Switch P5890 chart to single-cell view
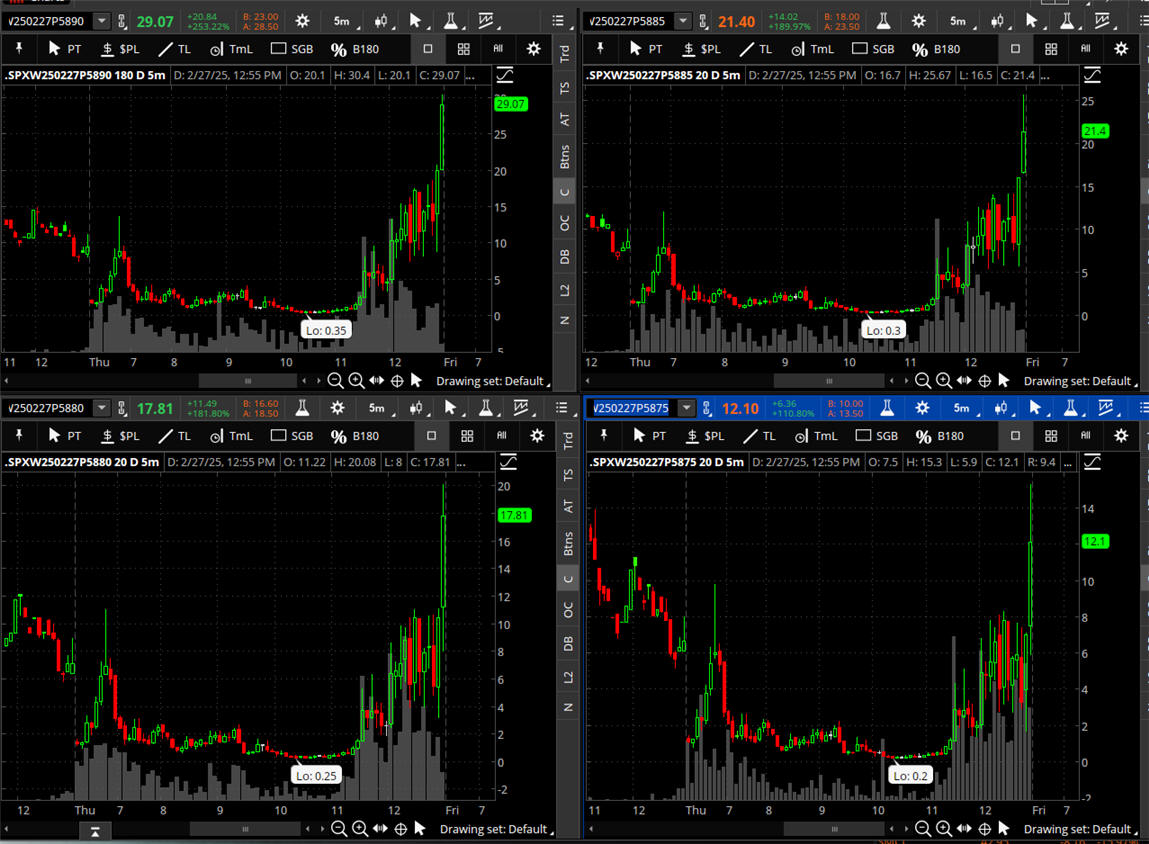The width and height of the screenshot is (1149, 844). click(x=428, y=49)
